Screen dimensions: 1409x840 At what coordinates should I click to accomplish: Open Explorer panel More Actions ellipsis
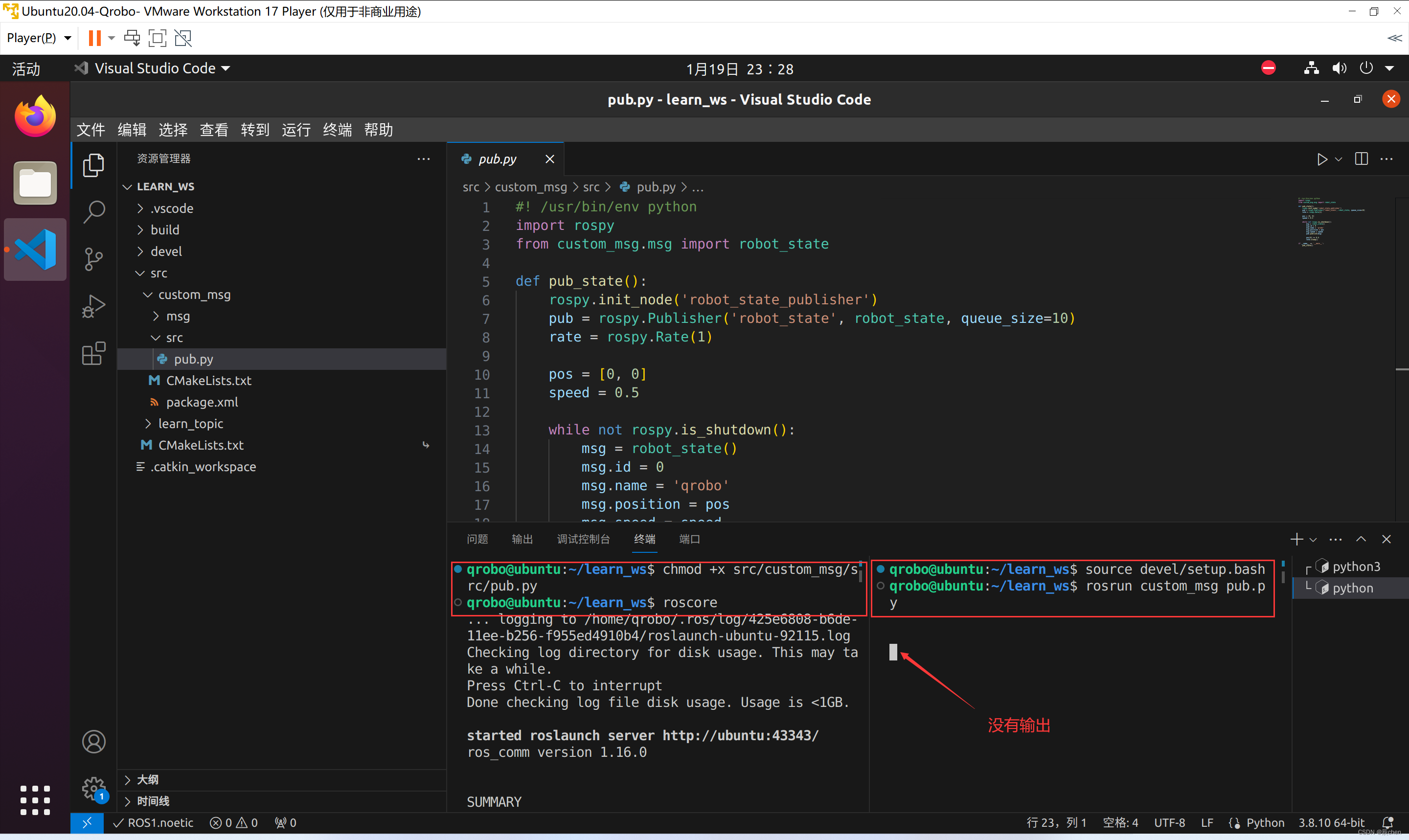[x=423, y=159]
